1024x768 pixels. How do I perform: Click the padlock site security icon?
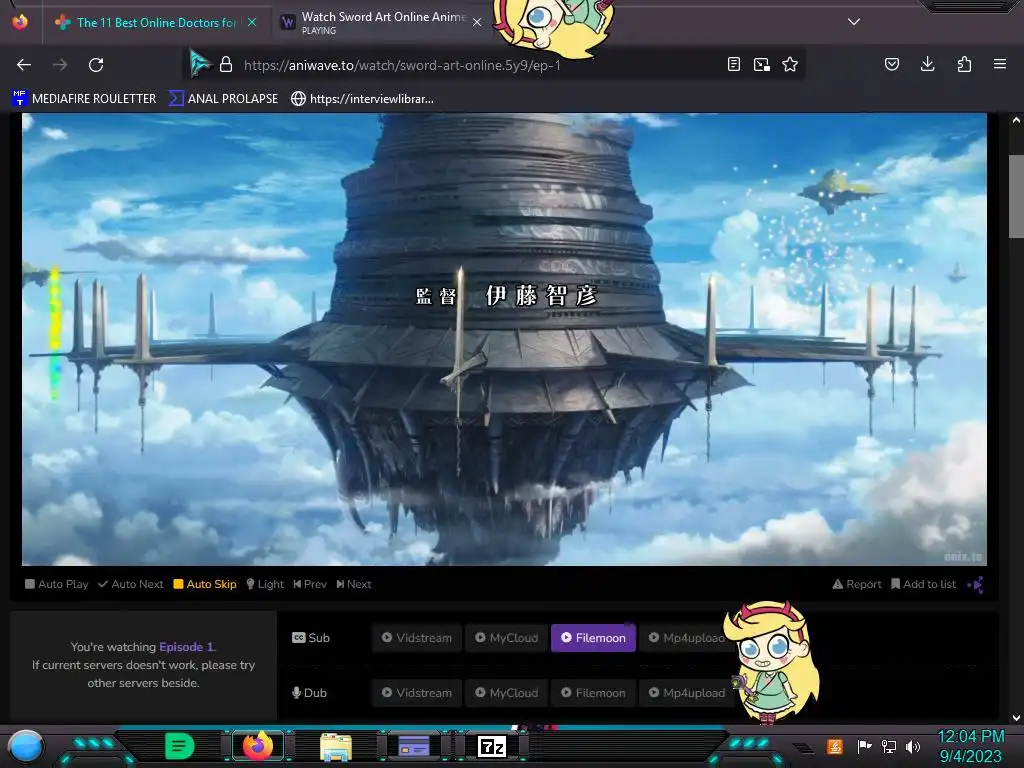(x=226, y=65)
